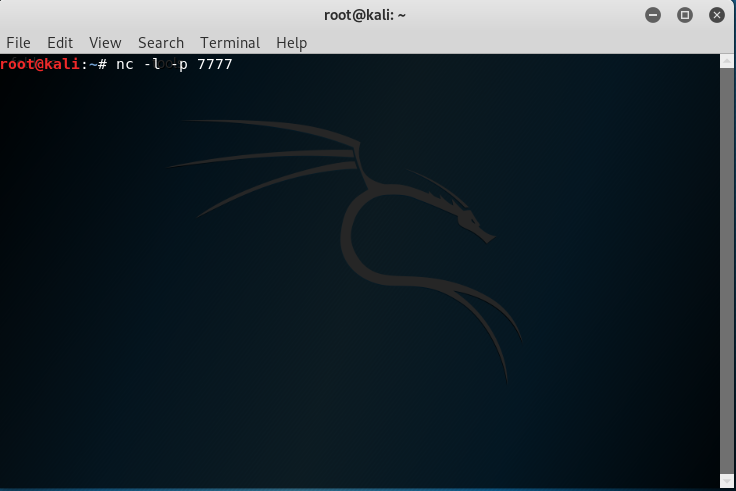This screenshot has width=736, height=491.
Task: Click the scrollbar up arrow
Action: (x=727, y=61)
